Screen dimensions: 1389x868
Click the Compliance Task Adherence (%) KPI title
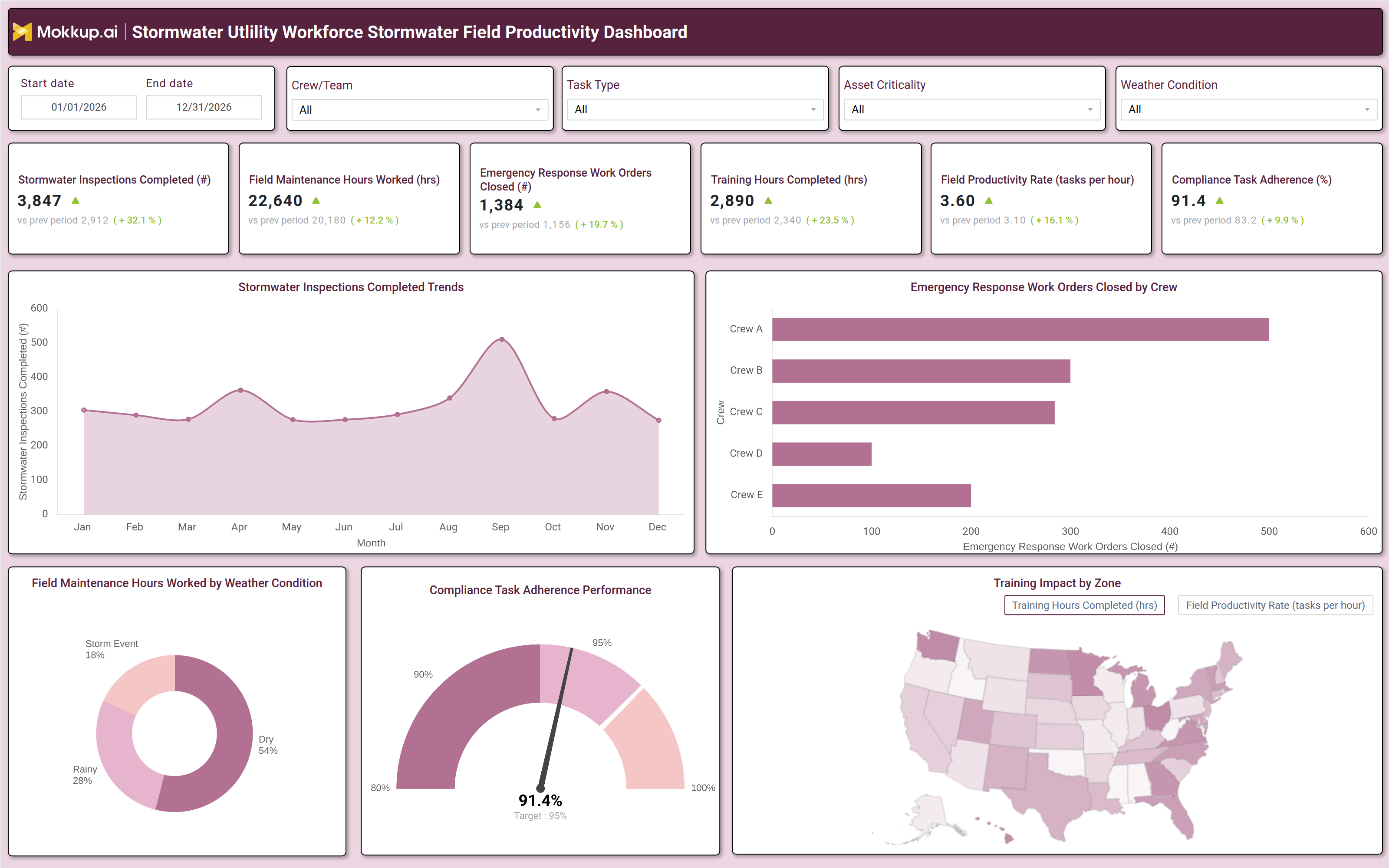1251,180
